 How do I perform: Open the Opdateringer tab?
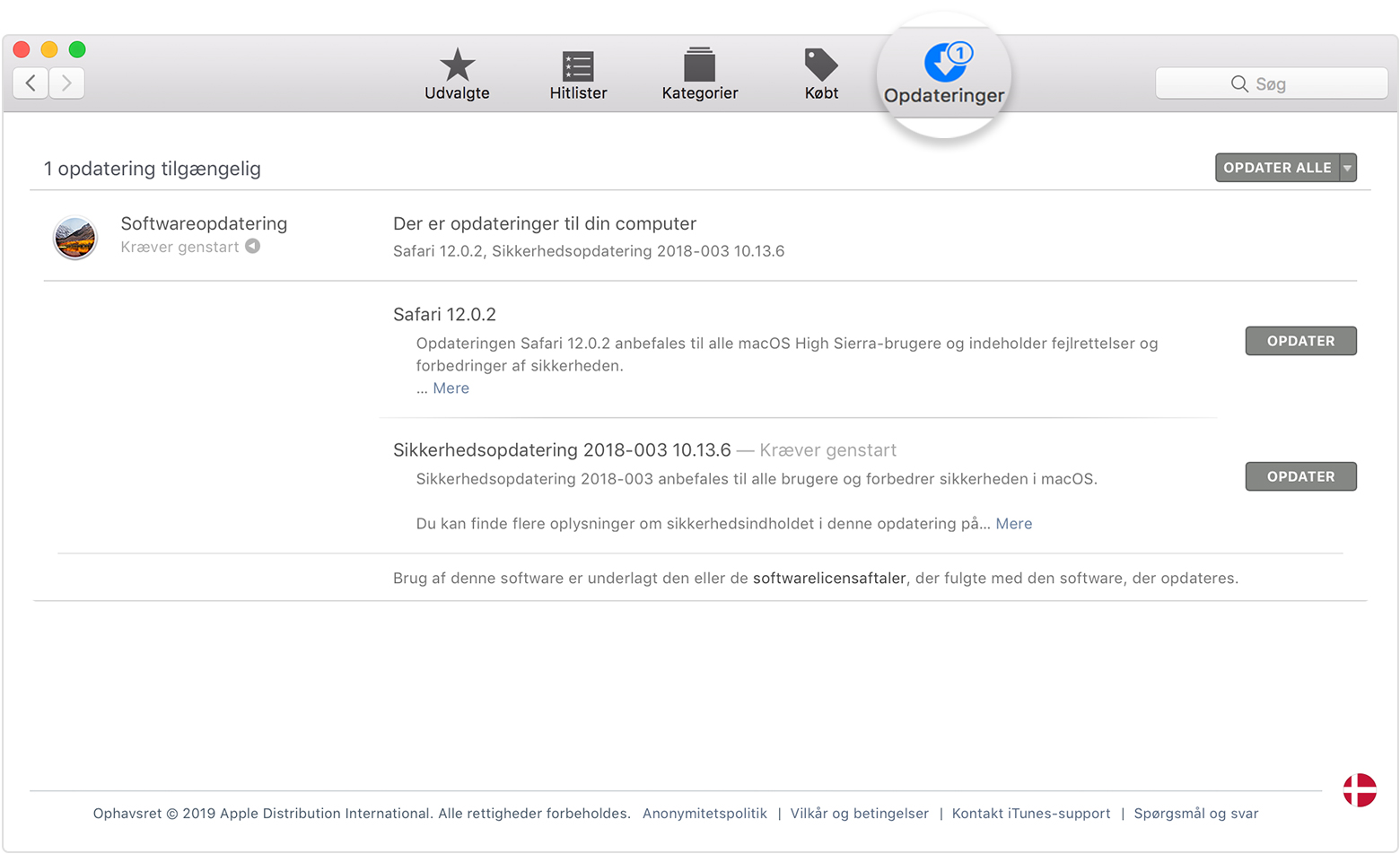pyautogui.click(x=944, y=74)
